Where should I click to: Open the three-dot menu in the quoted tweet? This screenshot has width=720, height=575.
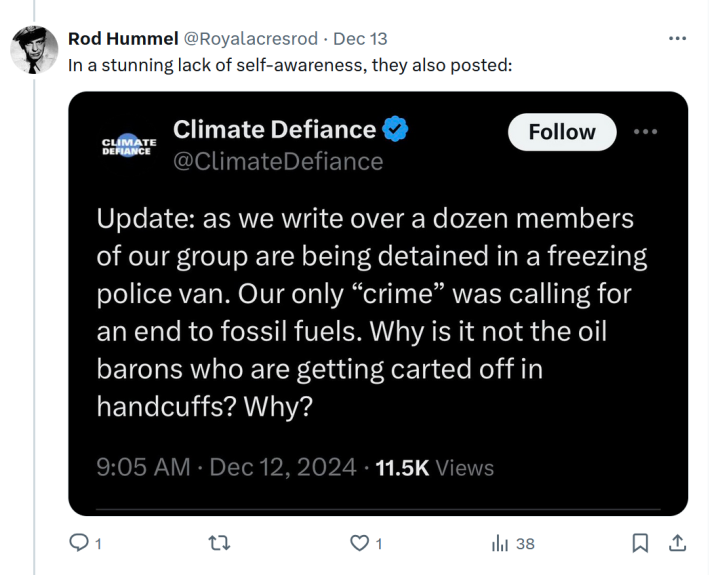point(647,132)
